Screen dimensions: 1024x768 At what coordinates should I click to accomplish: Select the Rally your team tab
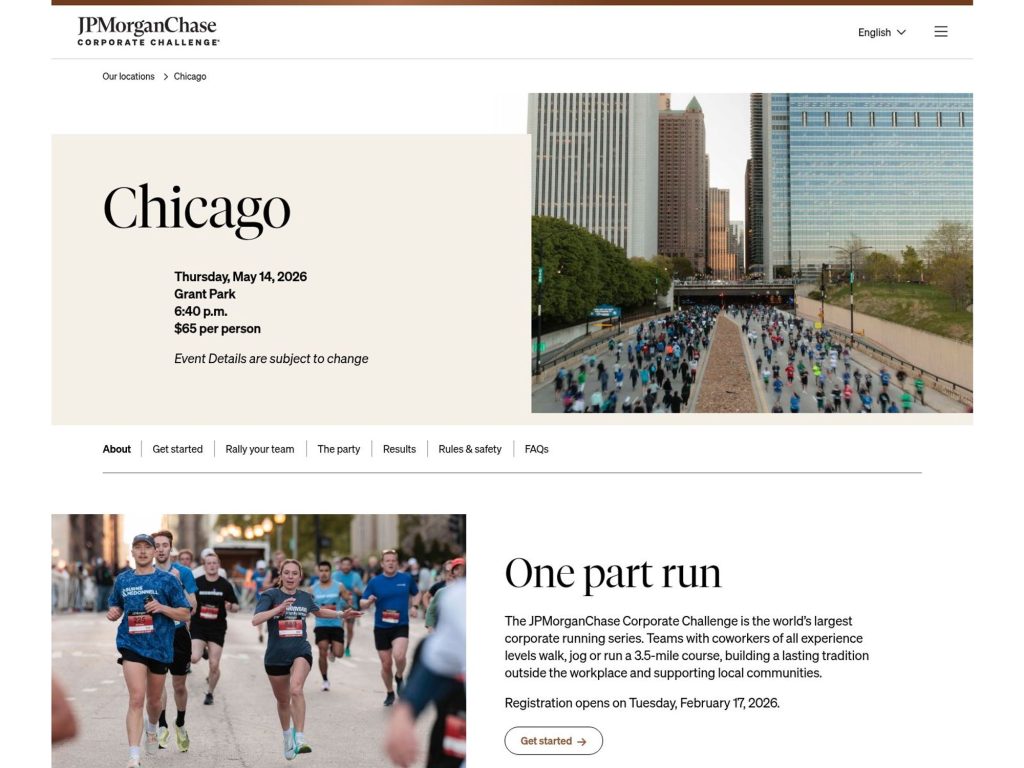(260, 449)
